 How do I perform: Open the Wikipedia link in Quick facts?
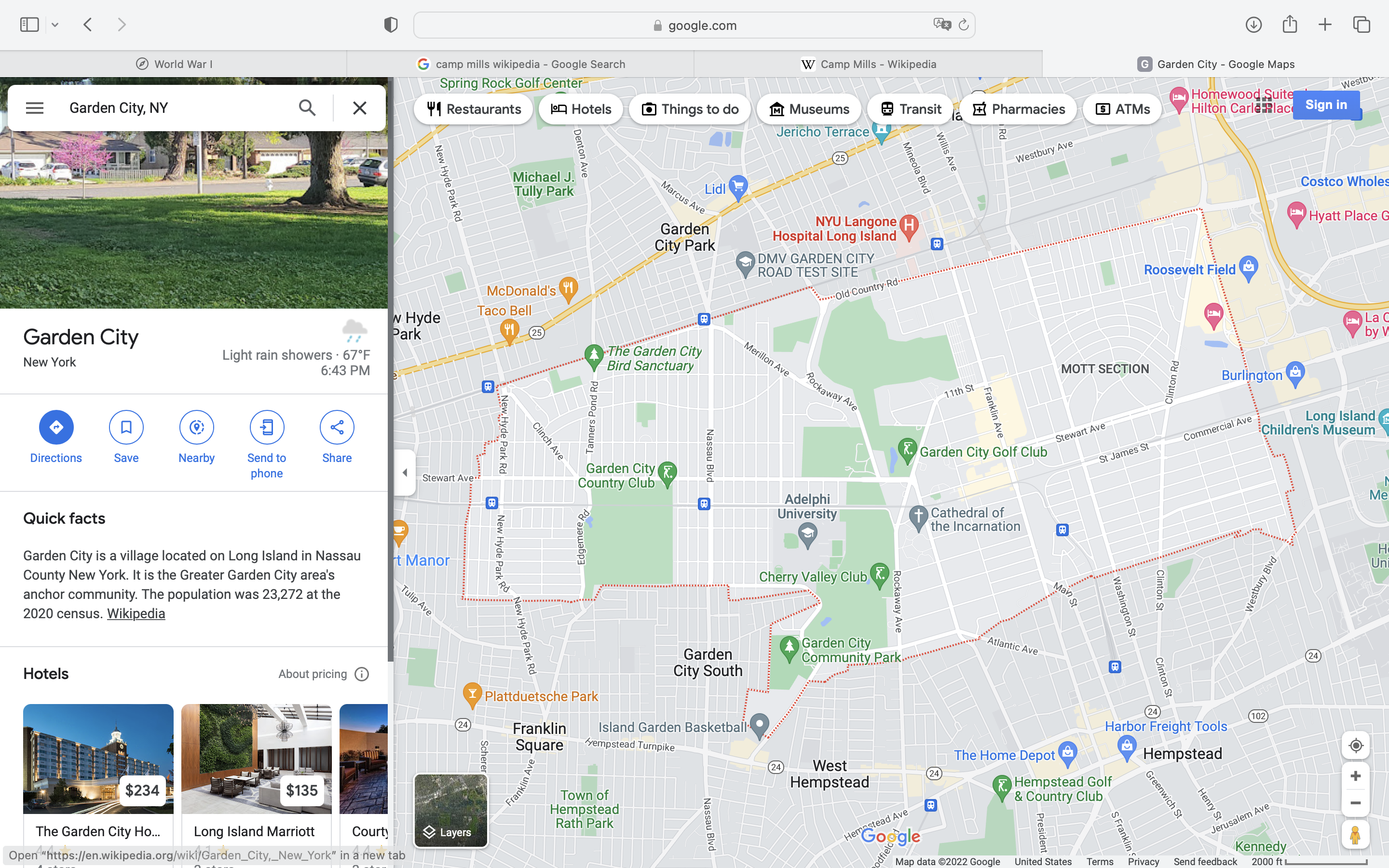(136, 613)
